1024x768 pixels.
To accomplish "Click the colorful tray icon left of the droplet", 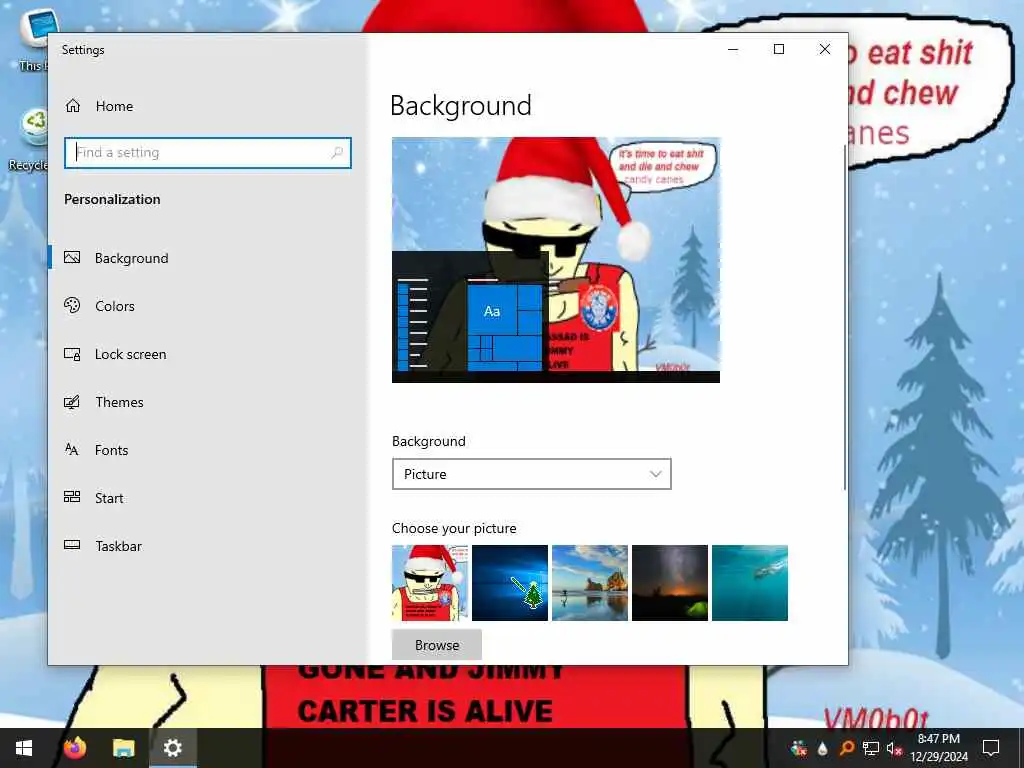I will [798, 748].
